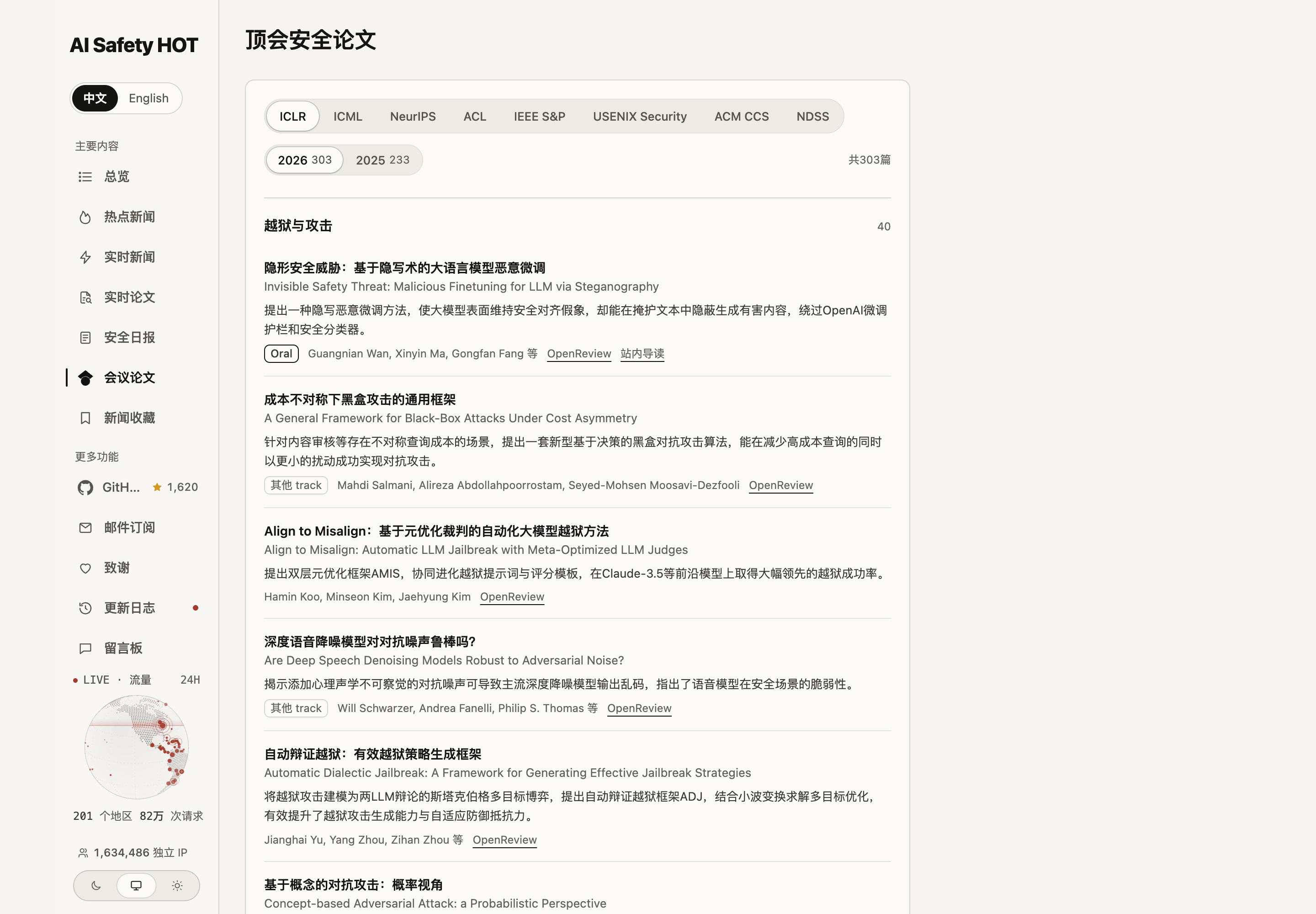Click the Oral badge on first paper
The image size is (1316, 914).
[281, 354]
